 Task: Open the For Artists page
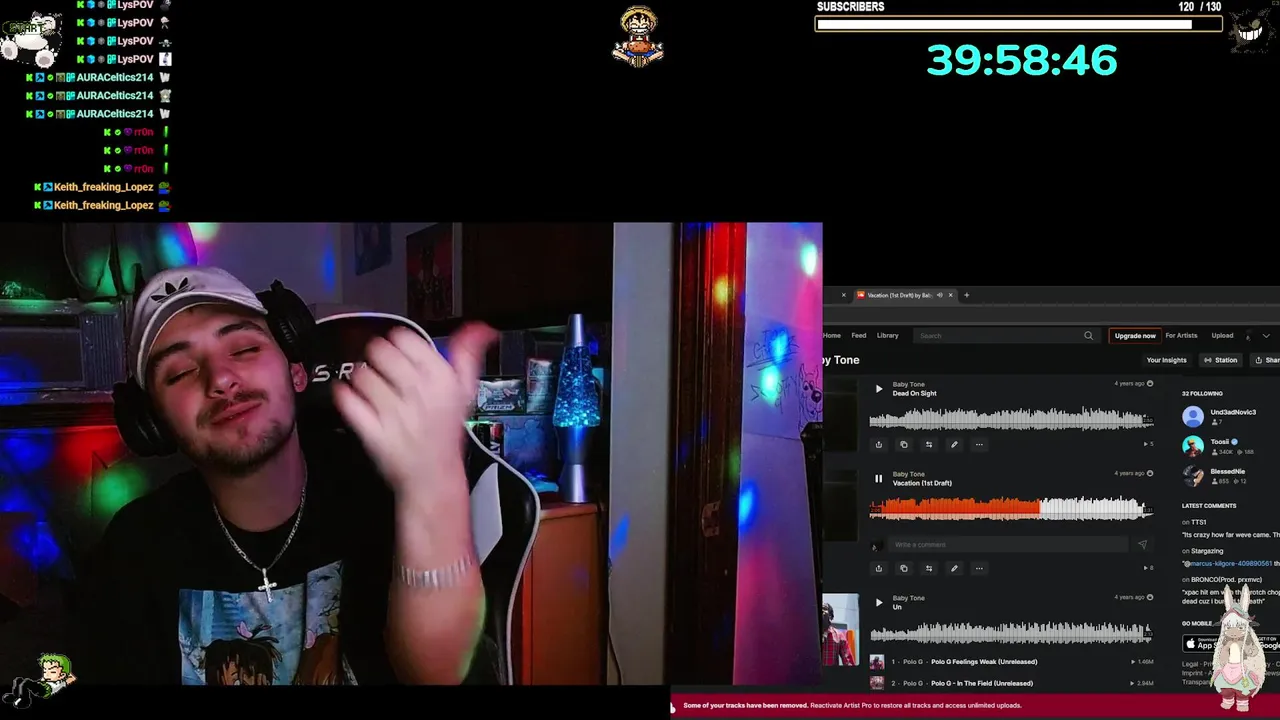(x=1181, y=335)
